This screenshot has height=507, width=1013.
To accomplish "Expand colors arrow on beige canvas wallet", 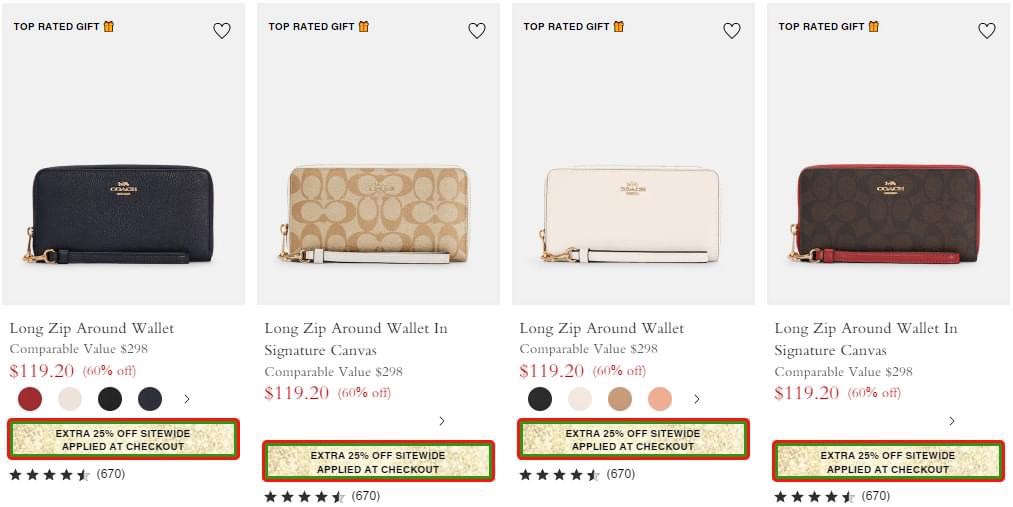I will tap(442, 421).
